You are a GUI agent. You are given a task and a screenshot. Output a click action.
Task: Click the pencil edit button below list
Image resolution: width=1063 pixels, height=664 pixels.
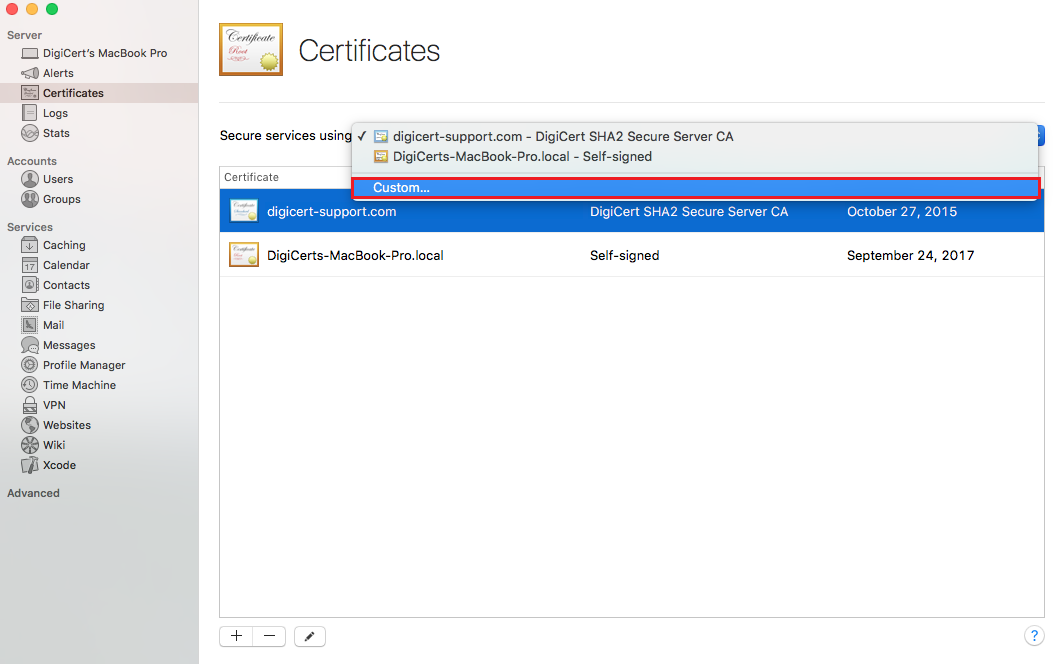[310, 636]
